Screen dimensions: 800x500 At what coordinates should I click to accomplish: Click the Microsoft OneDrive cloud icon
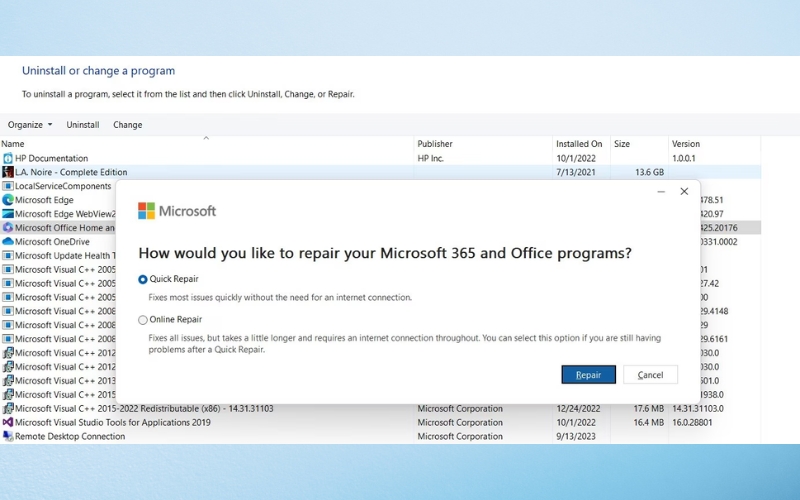coord(8,241)
